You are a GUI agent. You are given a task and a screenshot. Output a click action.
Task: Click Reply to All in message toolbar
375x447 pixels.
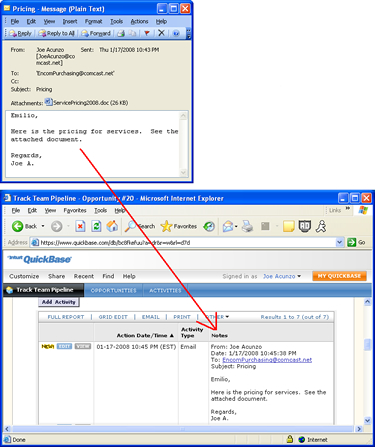56,33
